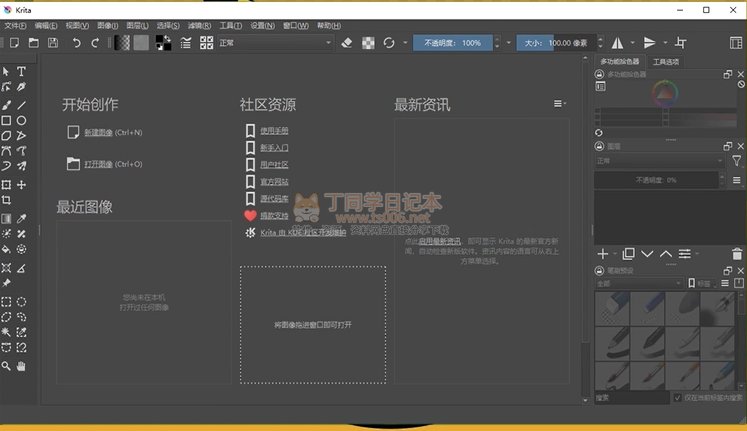Activate the Pan hand tool
The width and height of the screenshot is (747, 431).
pos(22,366)
